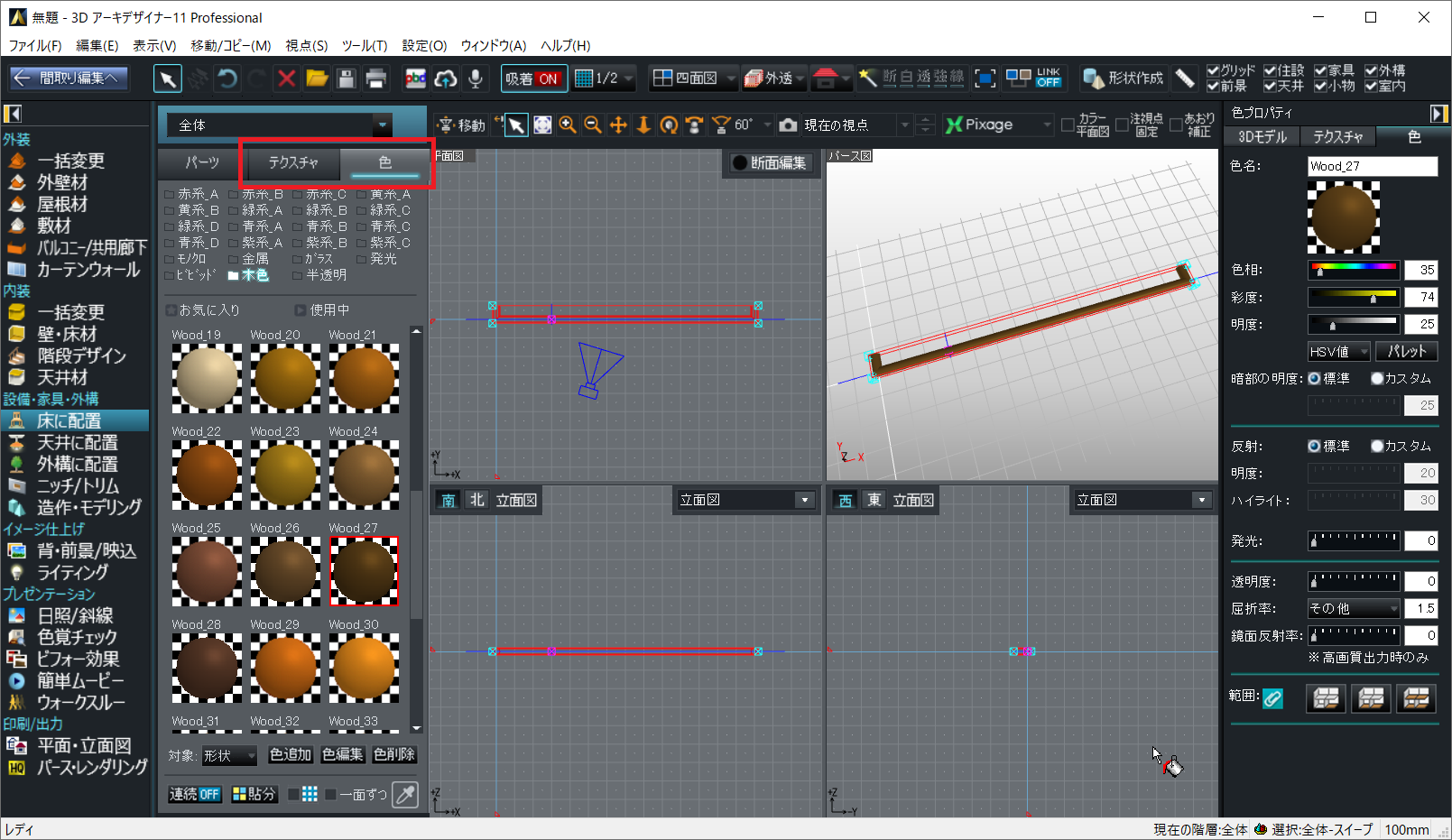Screen dimensions: 1452x840
Task: Click the floppy disk save icon
Action: [347, 78]
